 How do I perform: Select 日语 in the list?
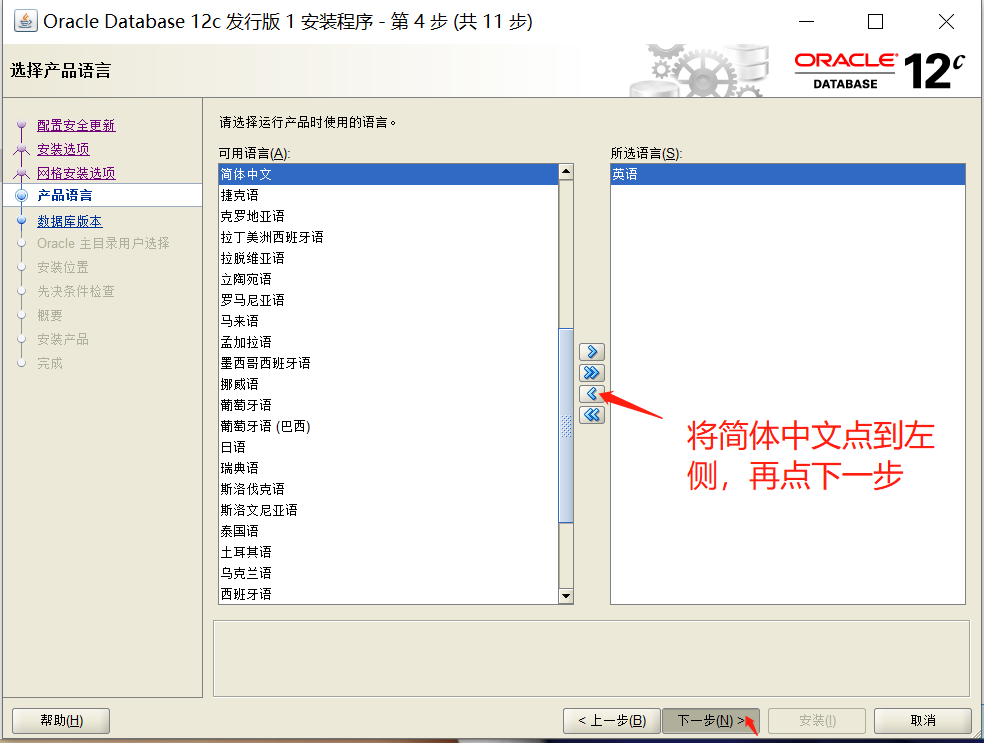point(388,447)
